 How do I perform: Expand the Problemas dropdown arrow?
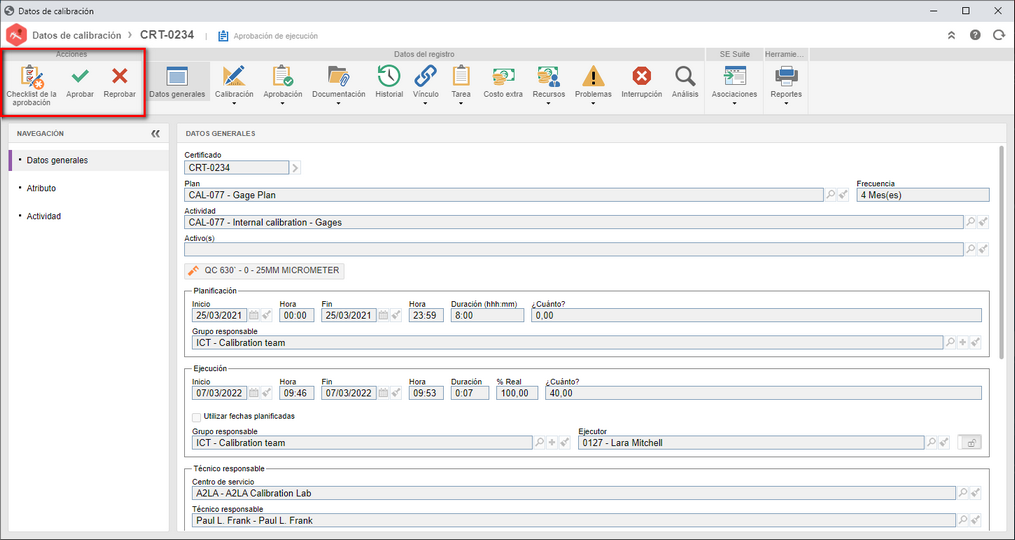coord(593,104)
